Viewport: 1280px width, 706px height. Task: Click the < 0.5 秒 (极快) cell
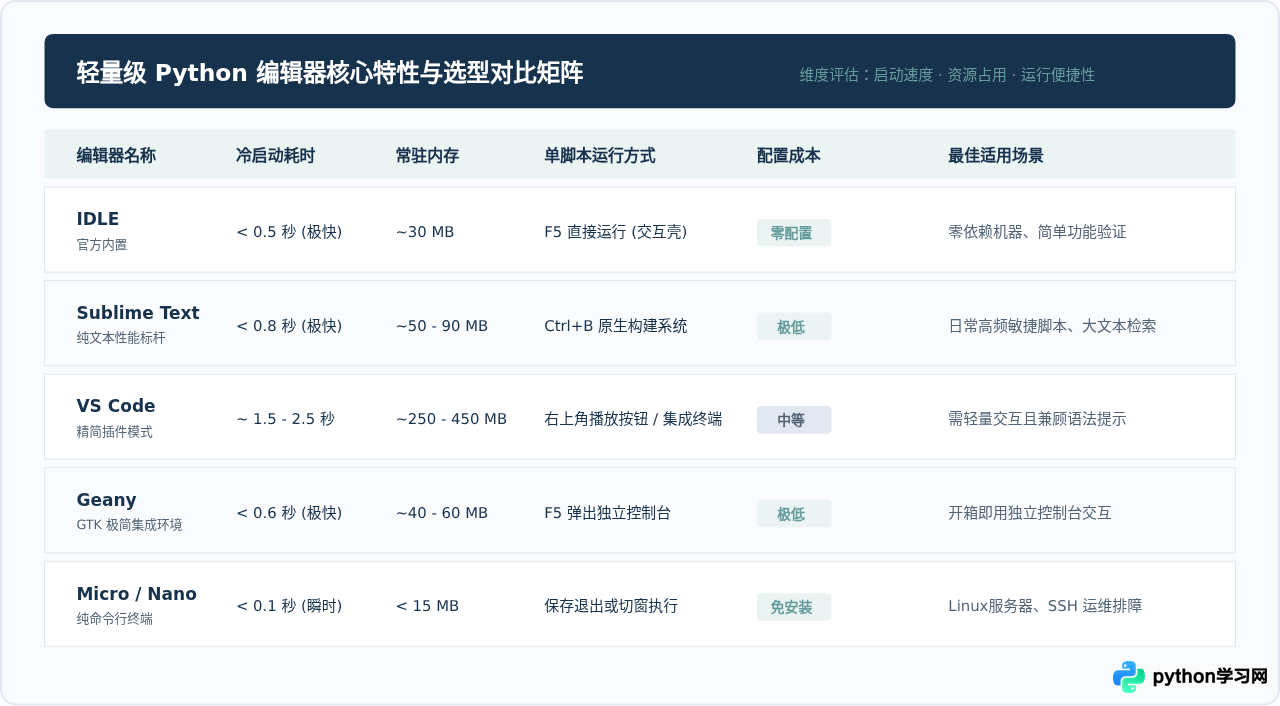(289, 232)
